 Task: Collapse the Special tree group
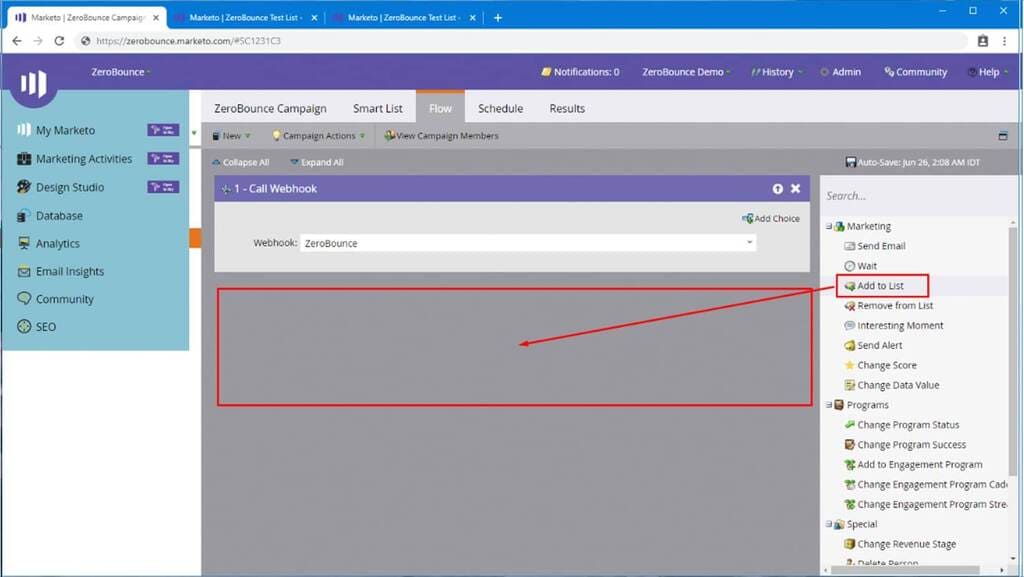[829, 524]
